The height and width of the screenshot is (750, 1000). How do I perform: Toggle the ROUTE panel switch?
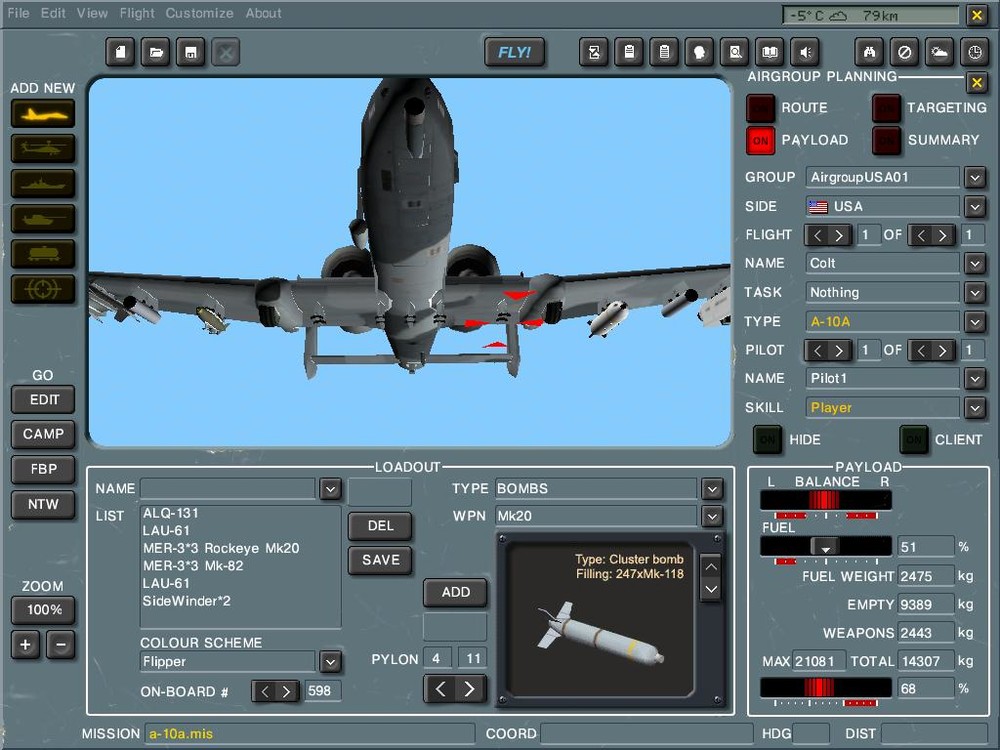[x=760, y=108]
